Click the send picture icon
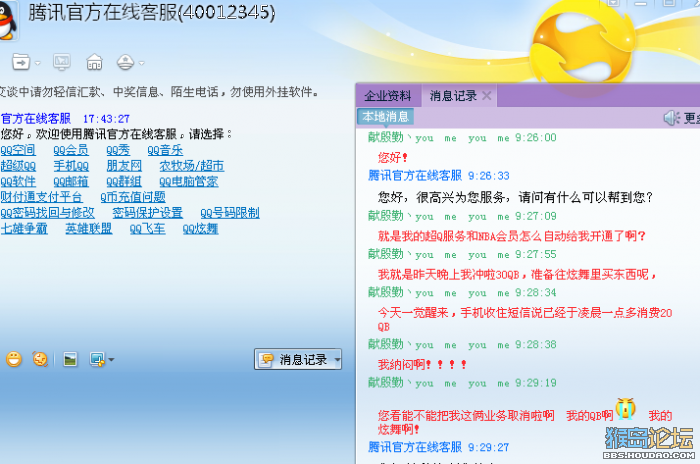 70,359
